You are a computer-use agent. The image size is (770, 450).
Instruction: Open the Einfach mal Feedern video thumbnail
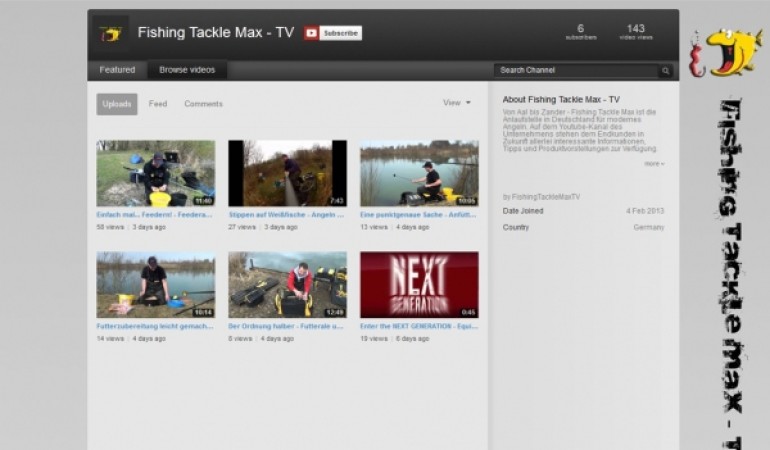point(155,173)
